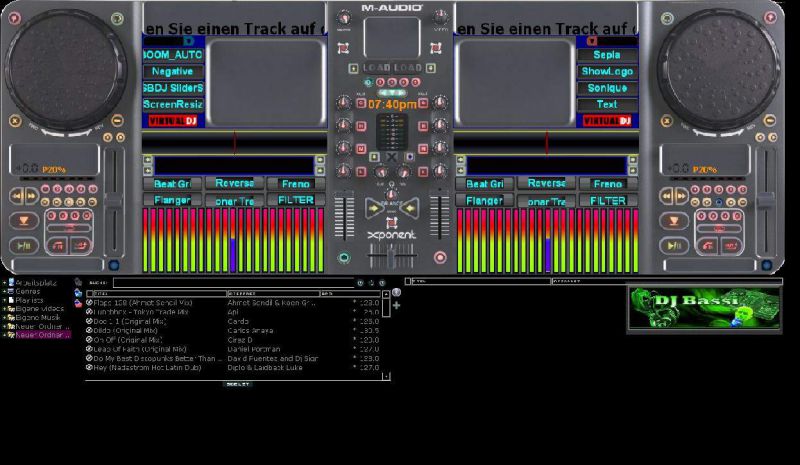This screenshot has height=465, width=800.
Task: Click the right deck jog wheel
Action: [718, 71]
